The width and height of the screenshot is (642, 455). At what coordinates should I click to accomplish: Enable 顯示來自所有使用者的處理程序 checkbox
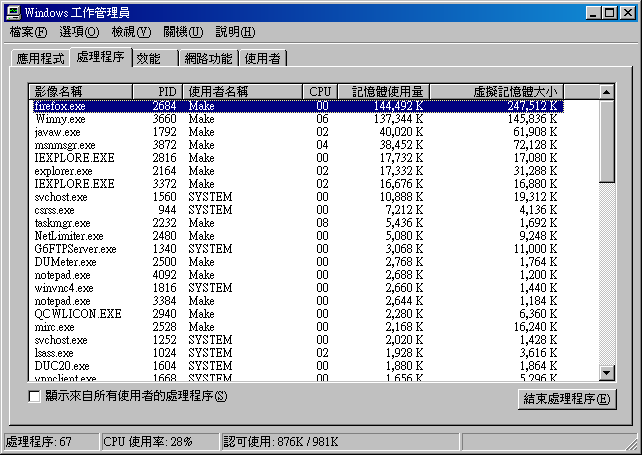click(x=35, y=397)
